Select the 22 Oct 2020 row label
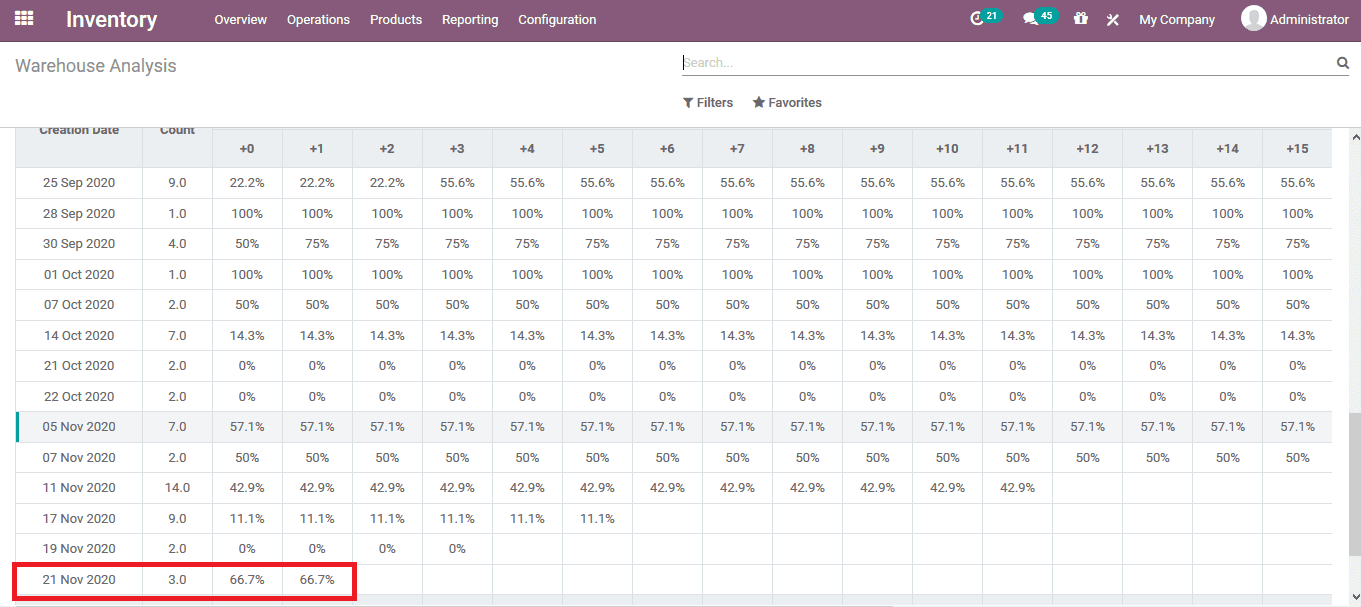The image size is (1361, 607). pyautogui.click(x=79, y=397)
